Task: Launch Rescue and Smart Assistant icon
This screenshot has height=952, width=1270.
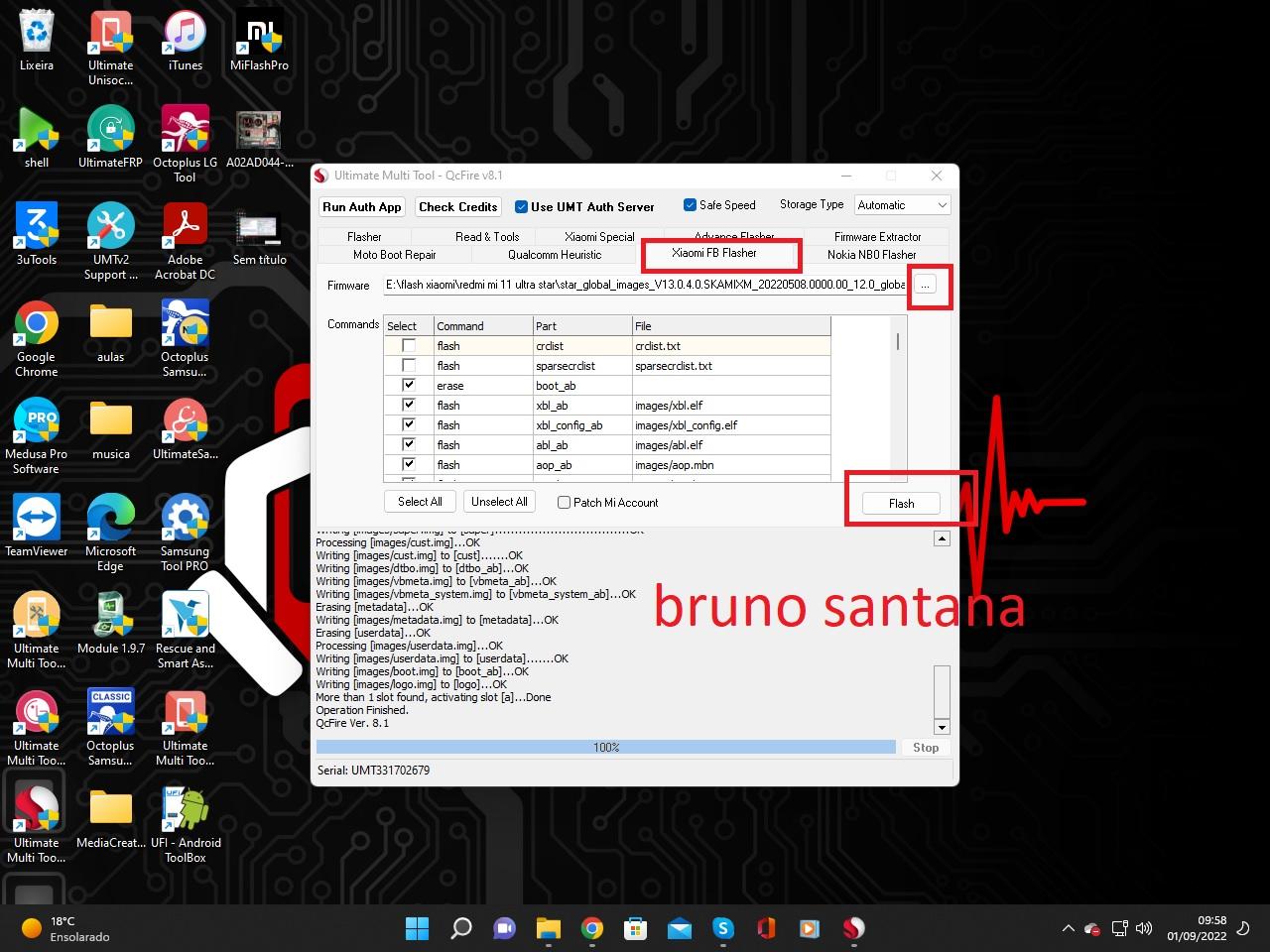Action: [185, 631]
